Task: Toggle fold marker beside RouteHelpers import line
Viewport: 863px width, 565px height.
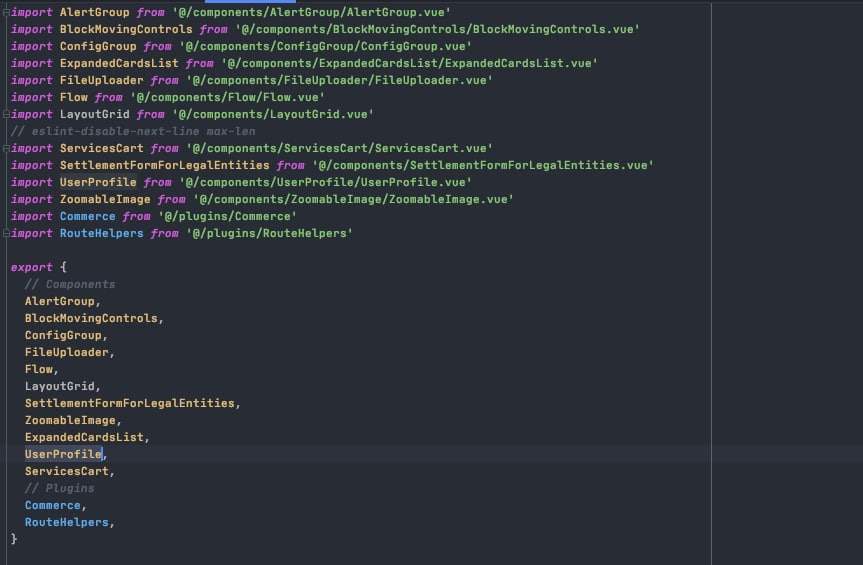Action: pos(6,233)
